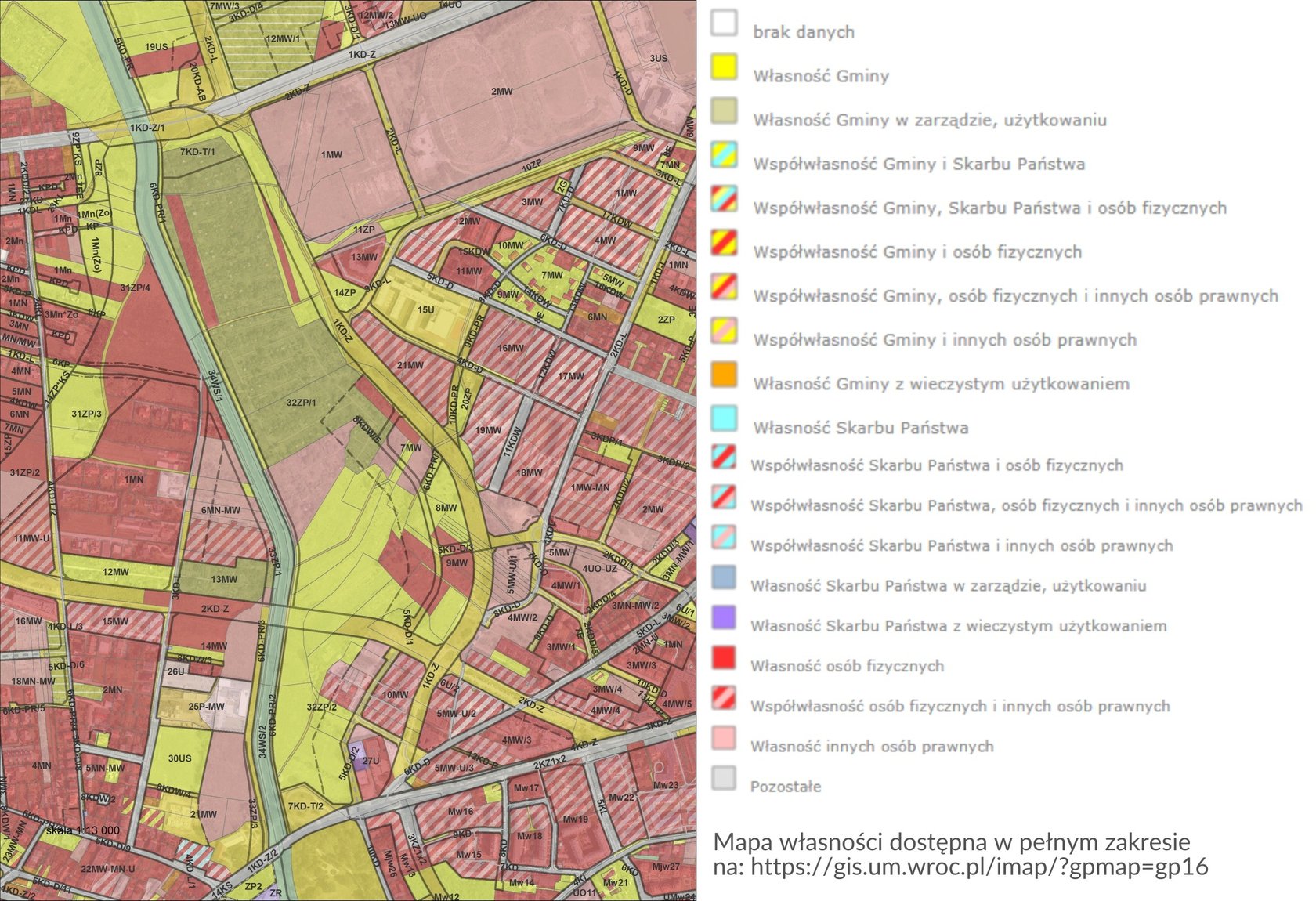Click the gray Pozostałe legend swatch

point(724,777)
